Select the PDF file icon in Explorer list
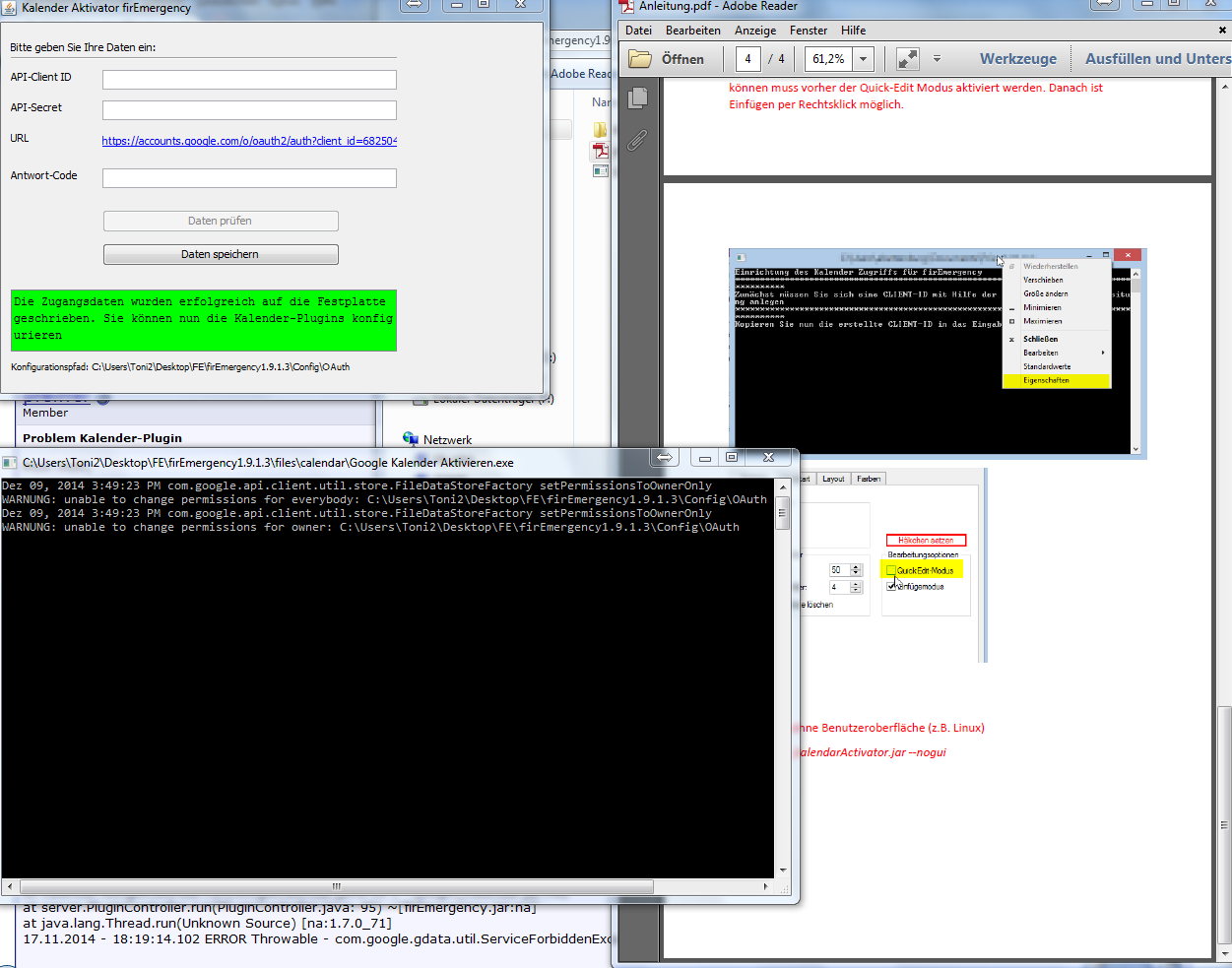This screenshot has height=968, width=1232. 600,151
